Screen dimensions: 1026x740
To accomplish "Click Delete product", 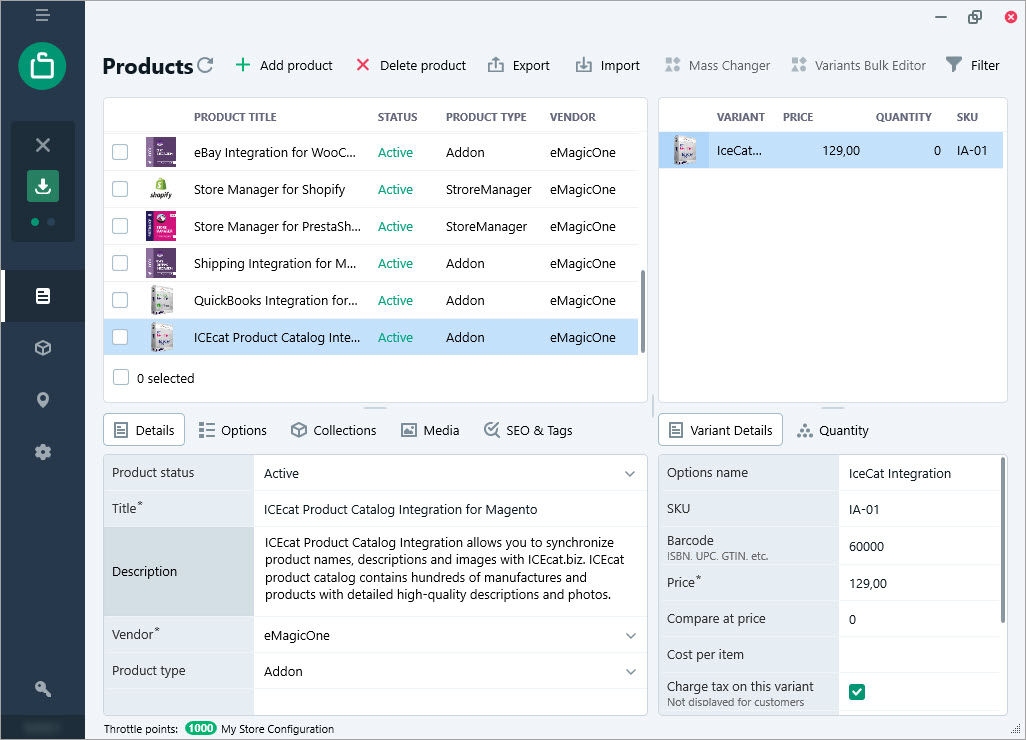I will 410,65.
